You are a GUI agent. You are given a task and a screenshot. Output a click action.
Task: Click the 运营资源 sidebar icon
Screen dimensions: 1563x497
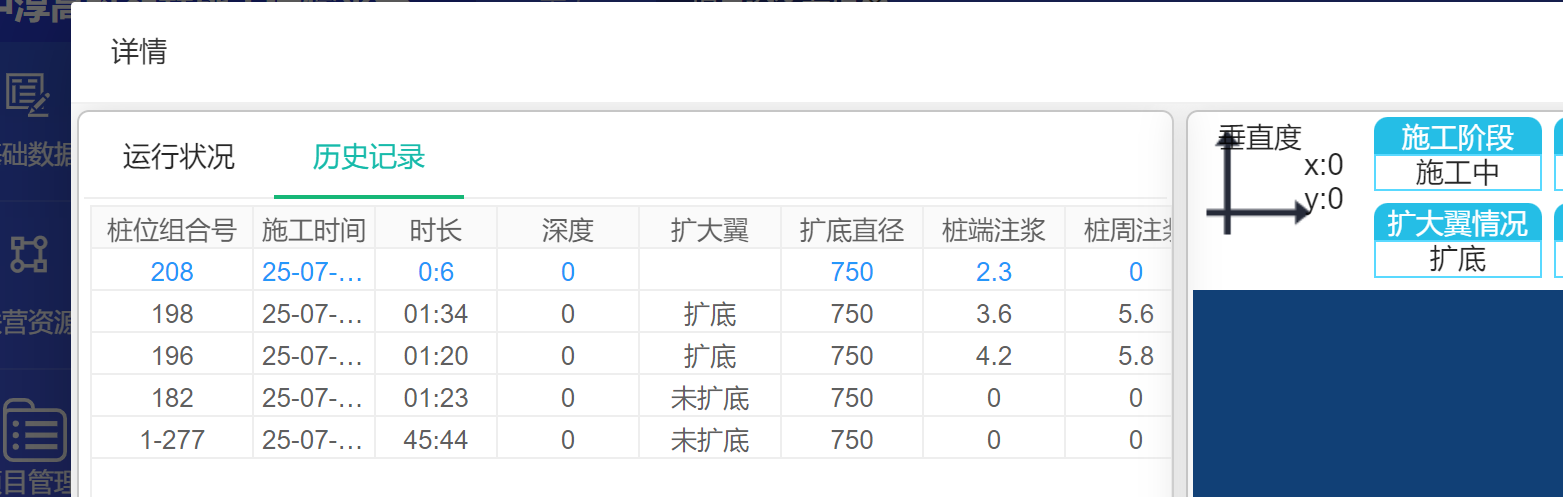(28, 254)
